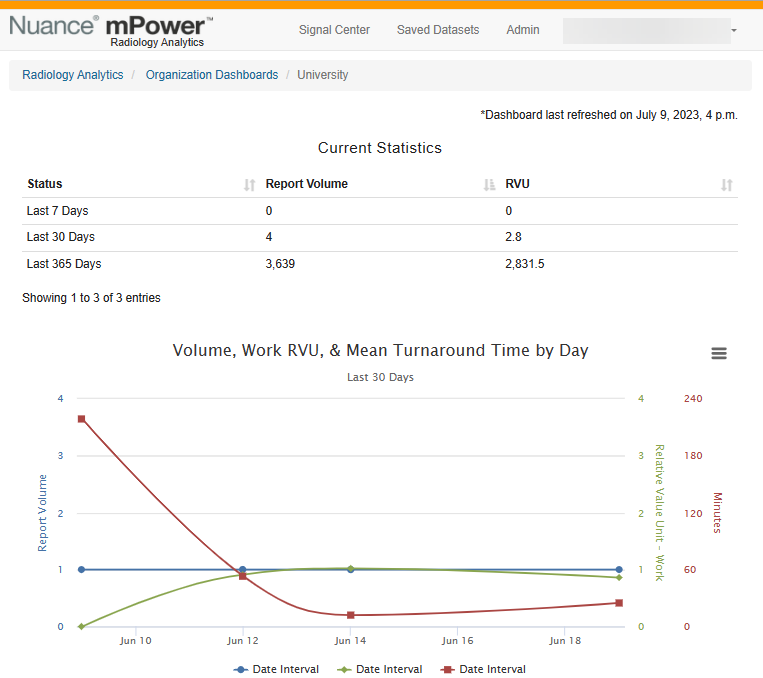Select red turnaround point at Jun 14
The height and width of the screenshot is (678, 763).
350,615
